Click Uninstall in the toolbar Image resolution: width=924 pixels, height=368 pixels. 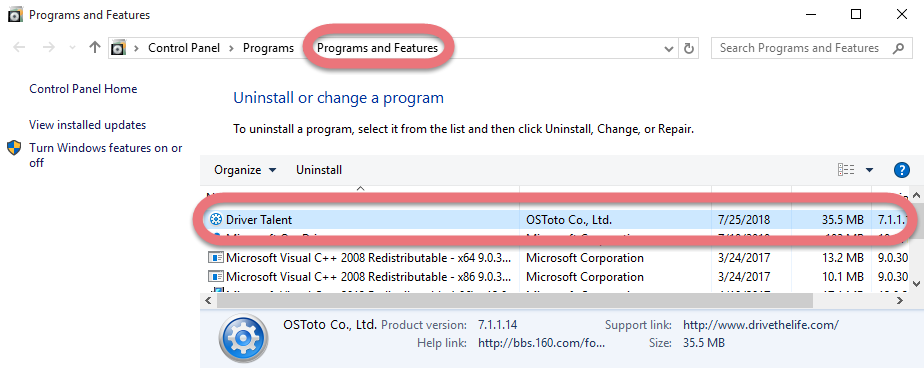319,170
